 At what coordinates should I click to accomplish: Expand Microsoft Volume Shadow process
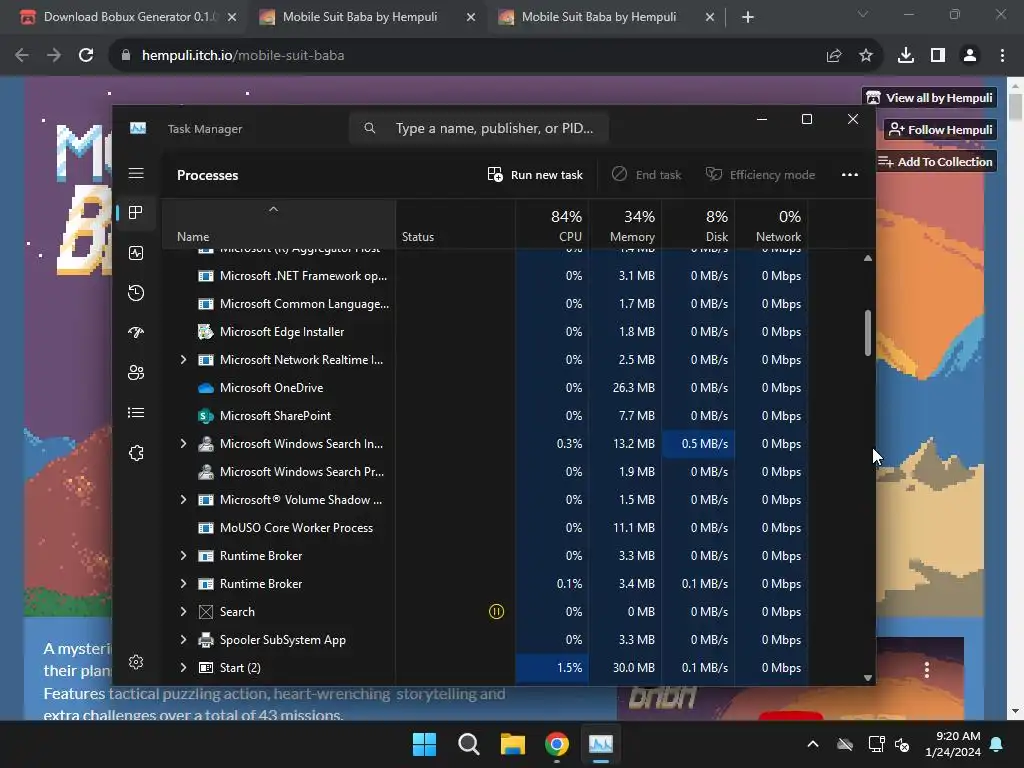click(184, 500)
